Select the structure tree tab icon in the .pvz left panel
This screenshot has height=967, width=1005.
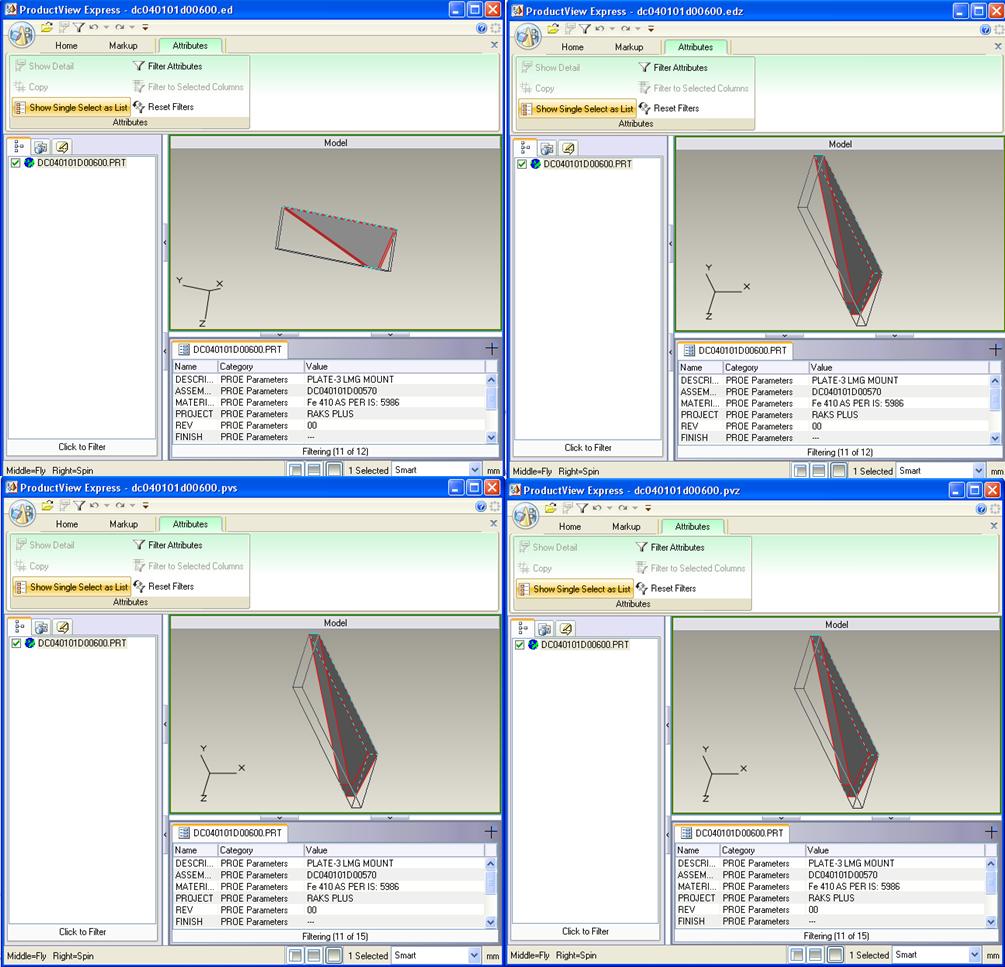click(523, 629)
